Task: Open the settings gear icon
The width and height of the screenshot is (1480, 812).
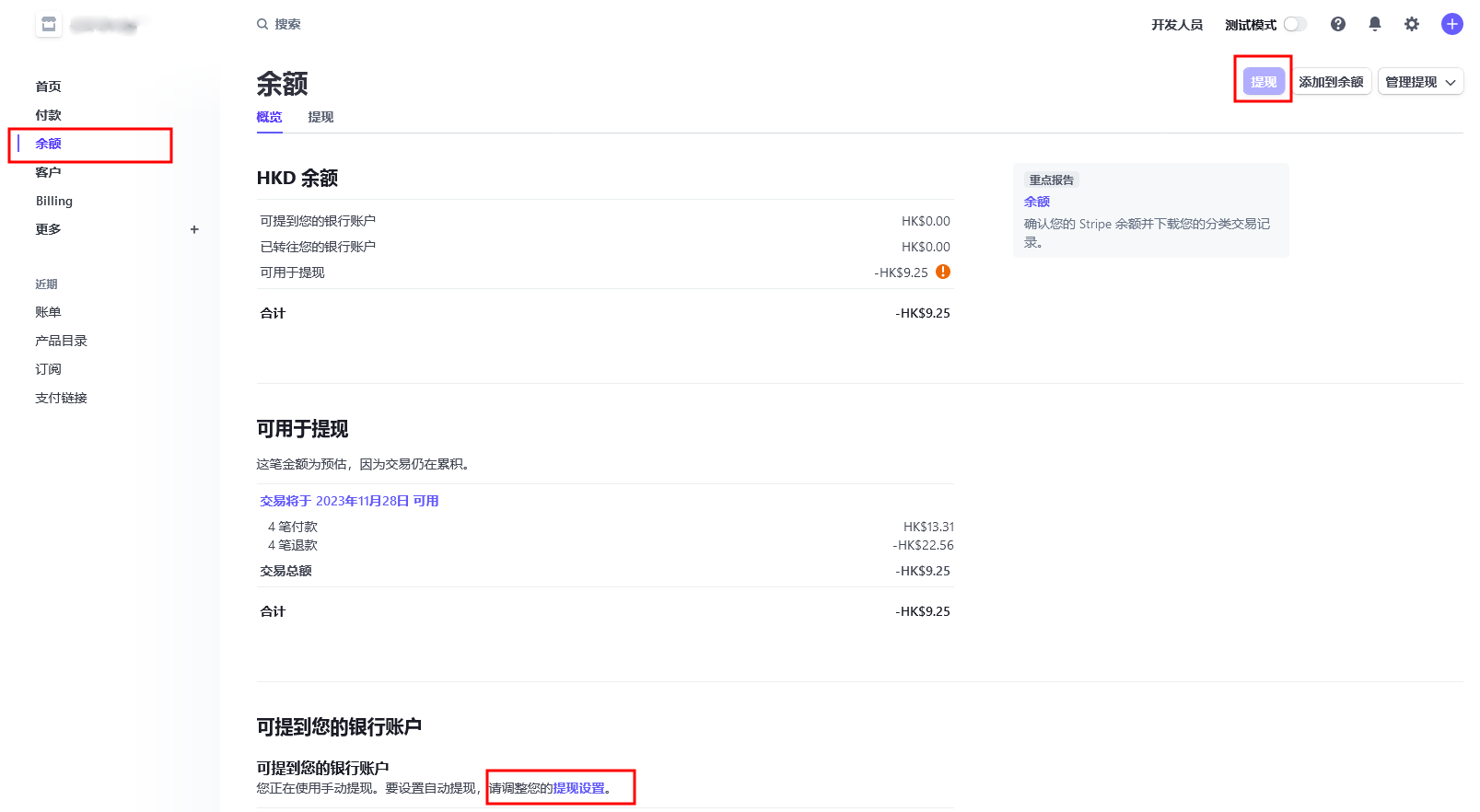Action: (x=1411, y=24)
